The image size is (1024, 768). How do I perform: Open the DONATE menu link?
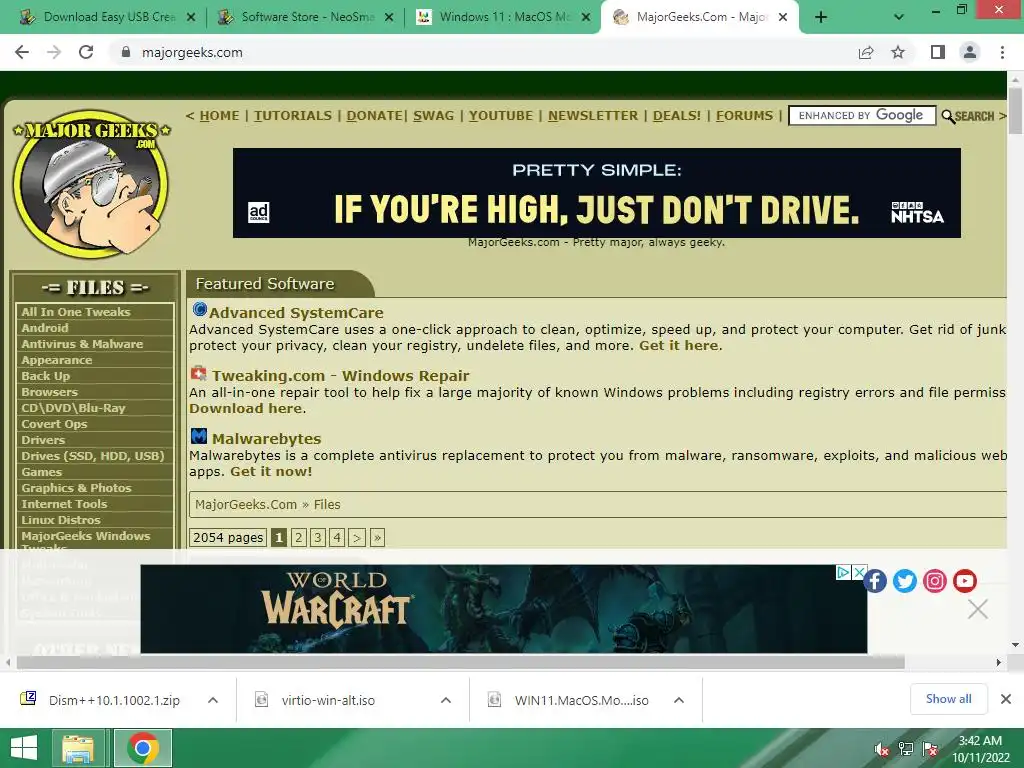374,116
